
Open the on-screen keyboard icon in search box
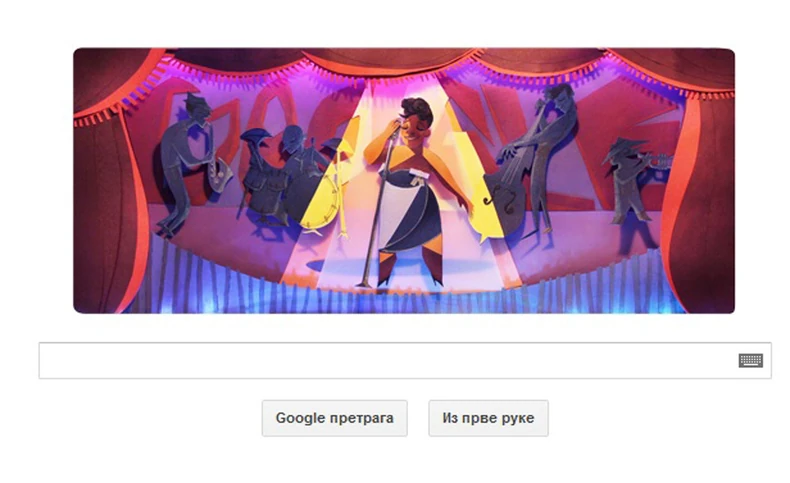pos(750,361)
